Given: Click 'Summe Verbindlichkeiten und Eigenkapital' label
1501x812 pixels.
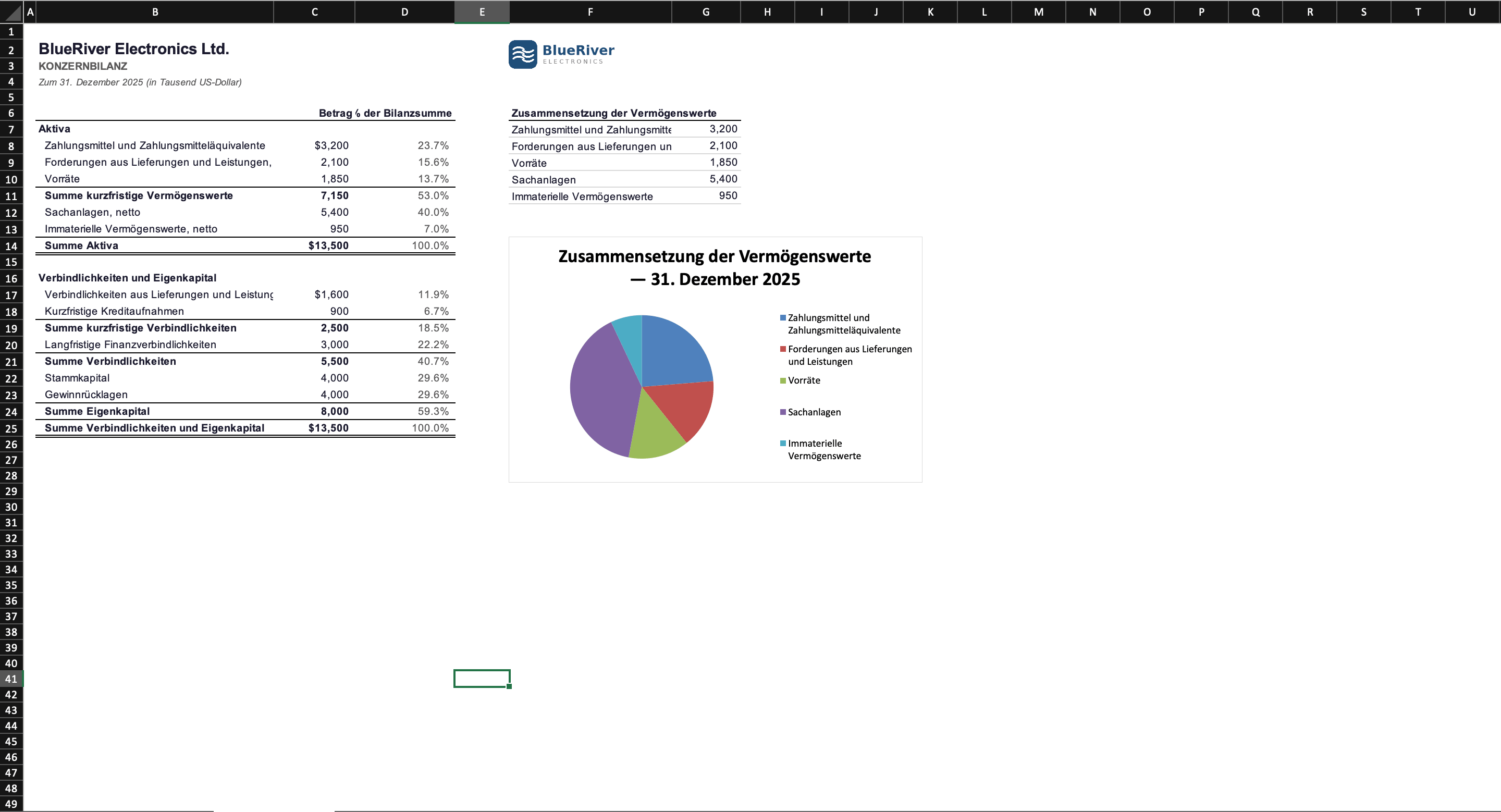Looking at the screenshot, I should tap(154, 428).
